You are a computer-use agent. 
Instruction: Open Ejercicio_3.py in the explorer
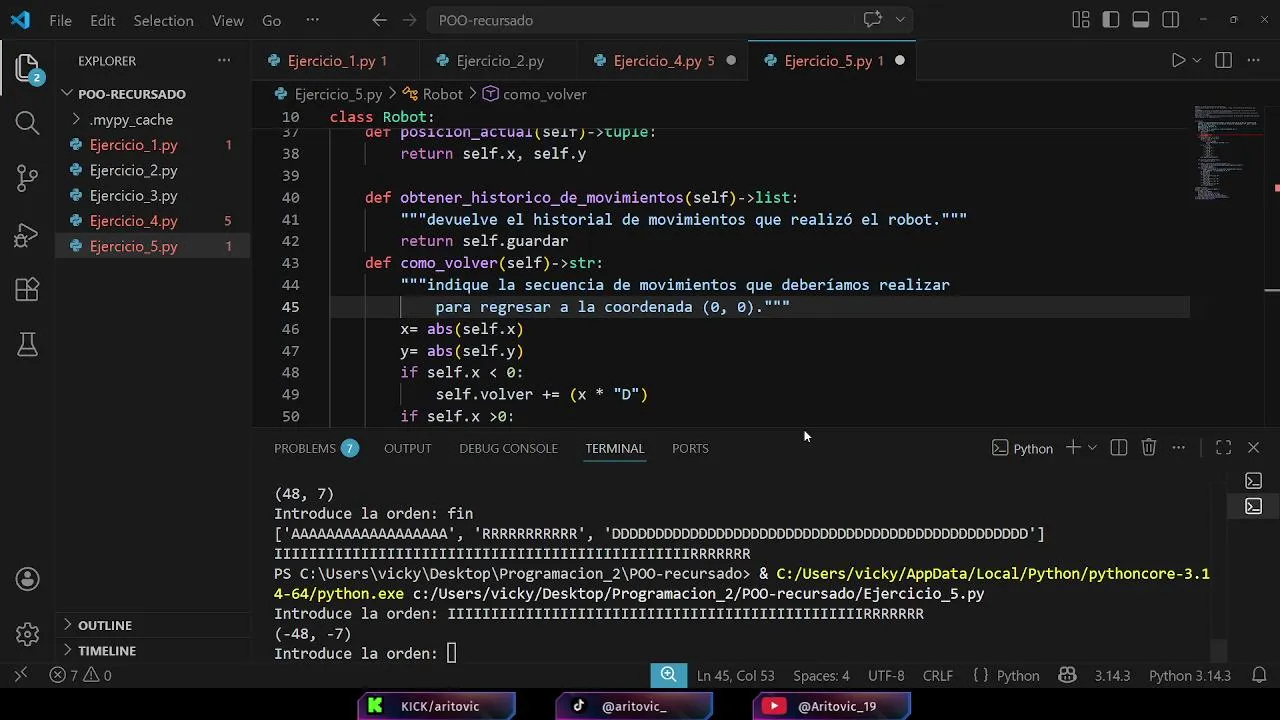click(133, 196)
